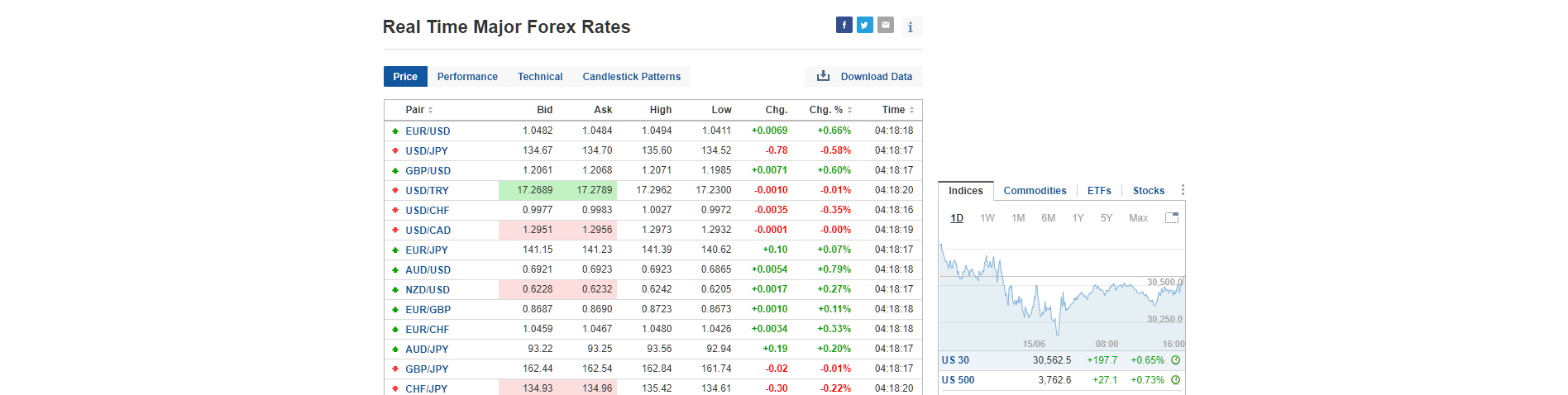
Task: Click the green clock icon for US 500
Action: click(x=1175, y=380)
